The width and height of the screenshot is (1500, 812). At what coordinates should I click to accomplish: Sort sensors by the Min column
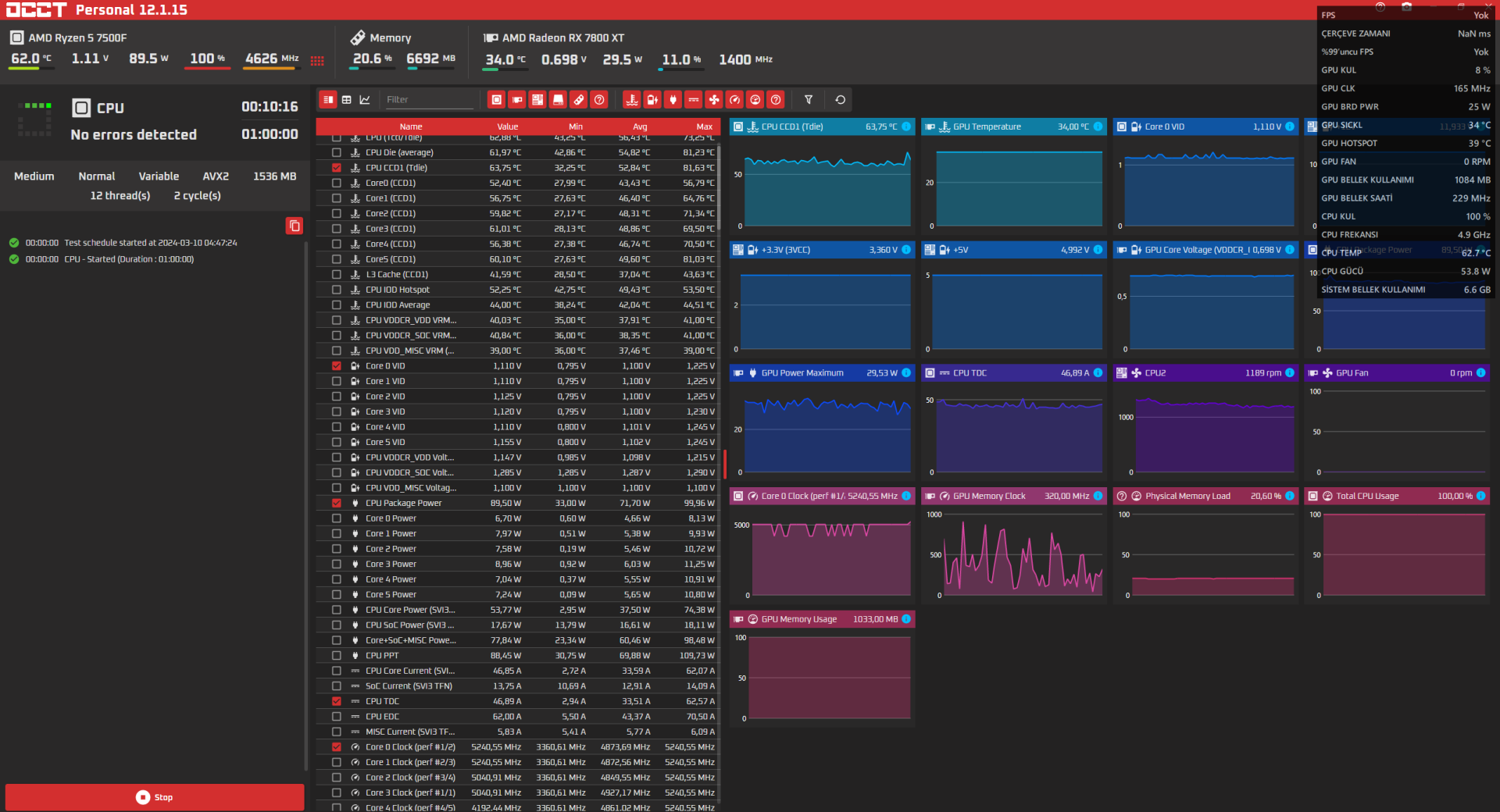(x=576, y=126)
